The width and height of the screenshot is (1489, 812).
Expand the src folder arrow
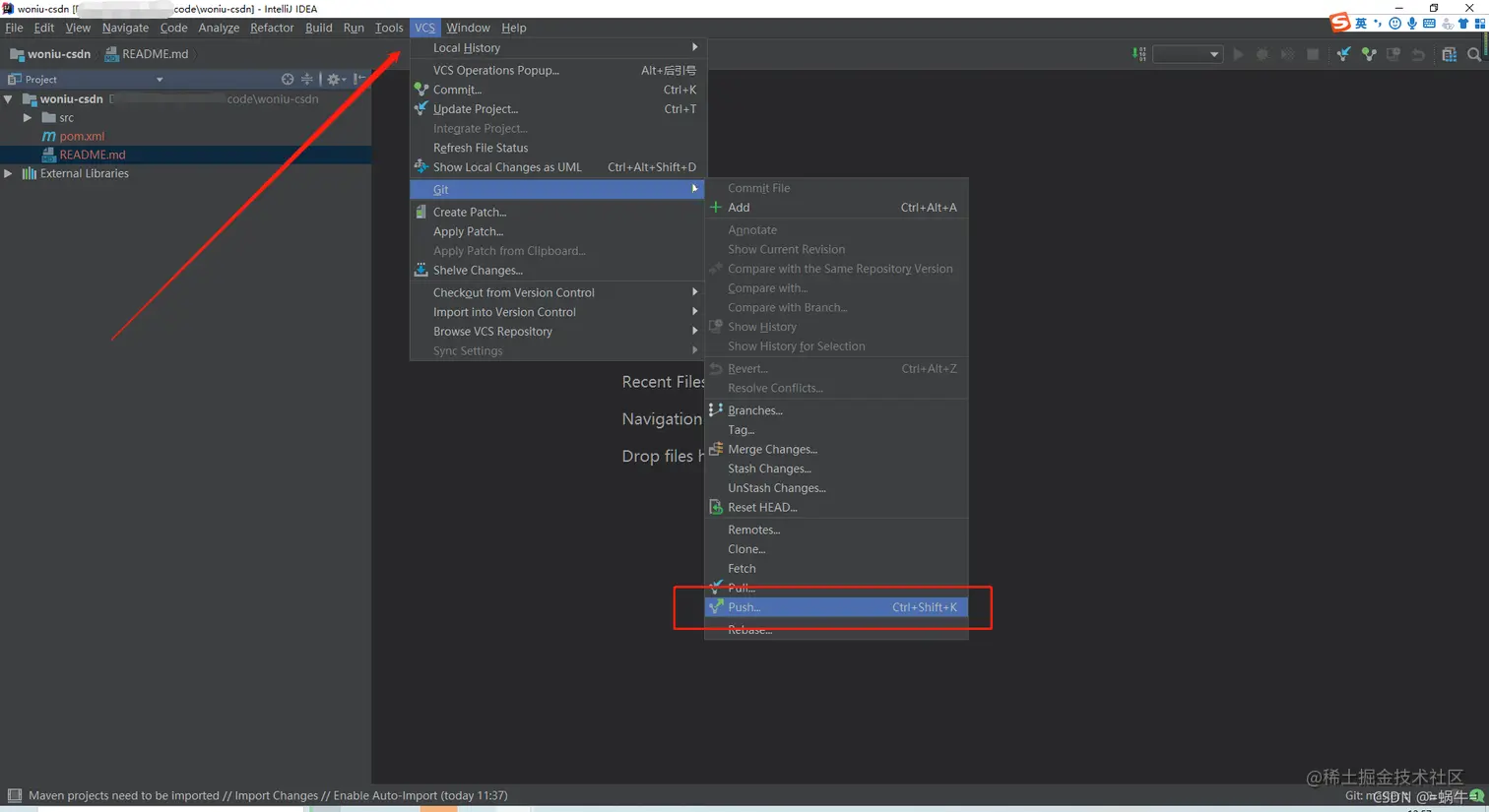[x=28, y=117]
